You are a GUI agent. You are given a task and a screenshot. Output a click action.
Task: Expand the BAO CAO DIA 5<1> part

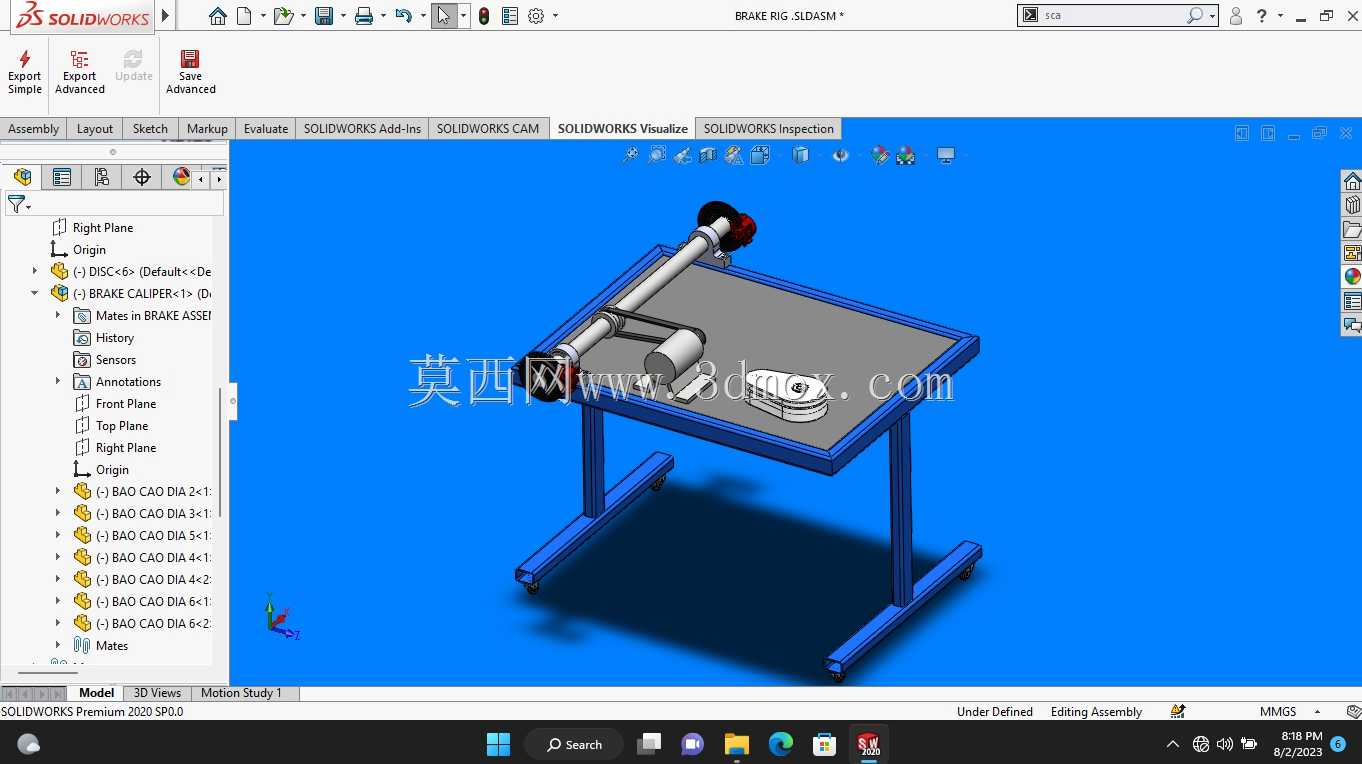57,535
